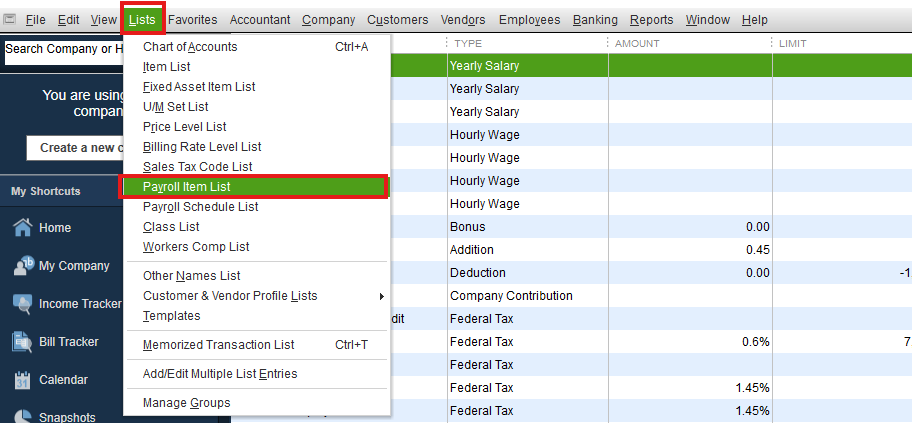Select Manage Groups at menu bottom
912x423 pixels.
point(187,403)
